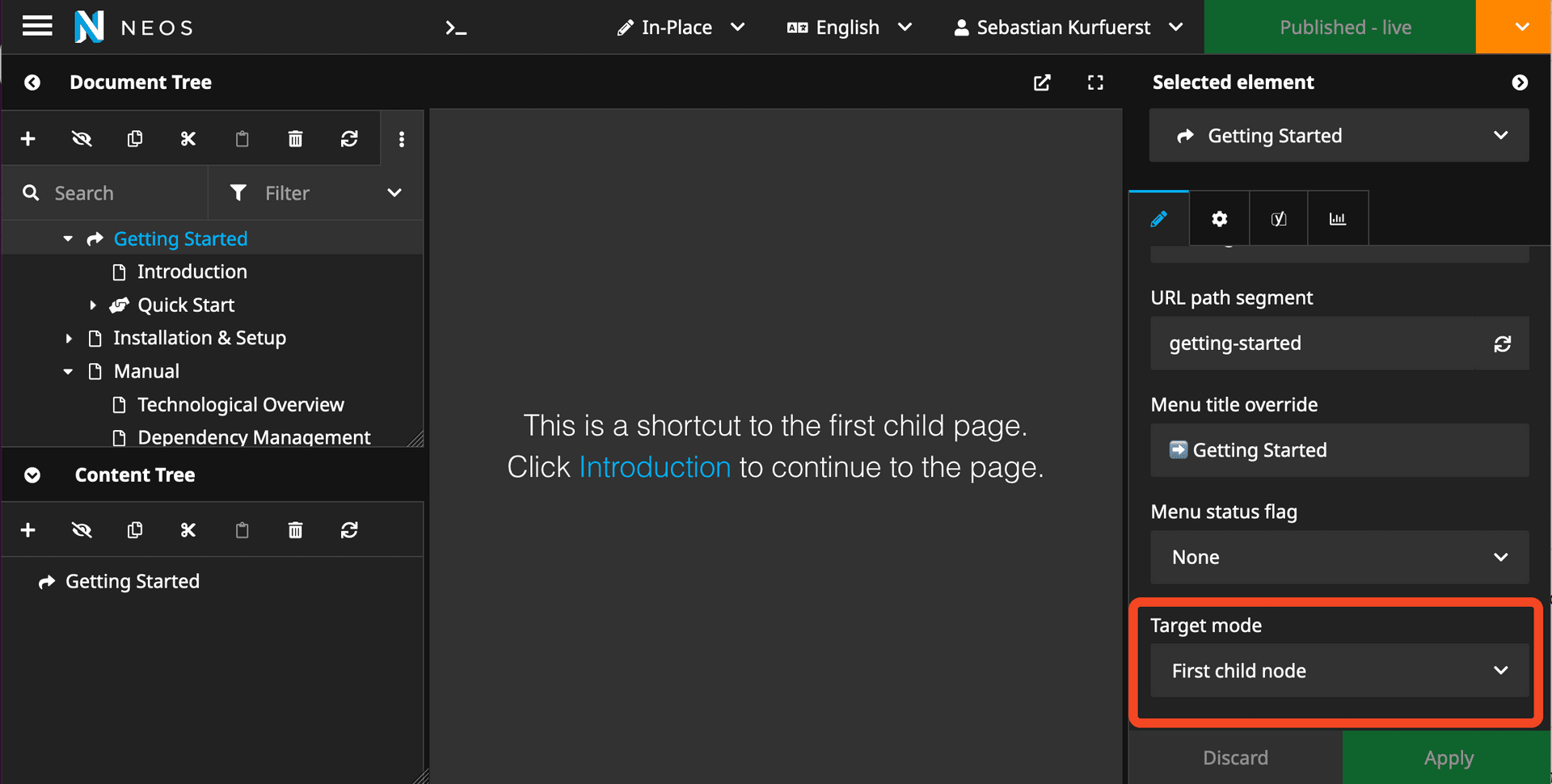Image resolution: width=1552 pixels, height=784 pixels.
Task: Delete selected document with Document Tree trash icon
Action: (295, 139)
